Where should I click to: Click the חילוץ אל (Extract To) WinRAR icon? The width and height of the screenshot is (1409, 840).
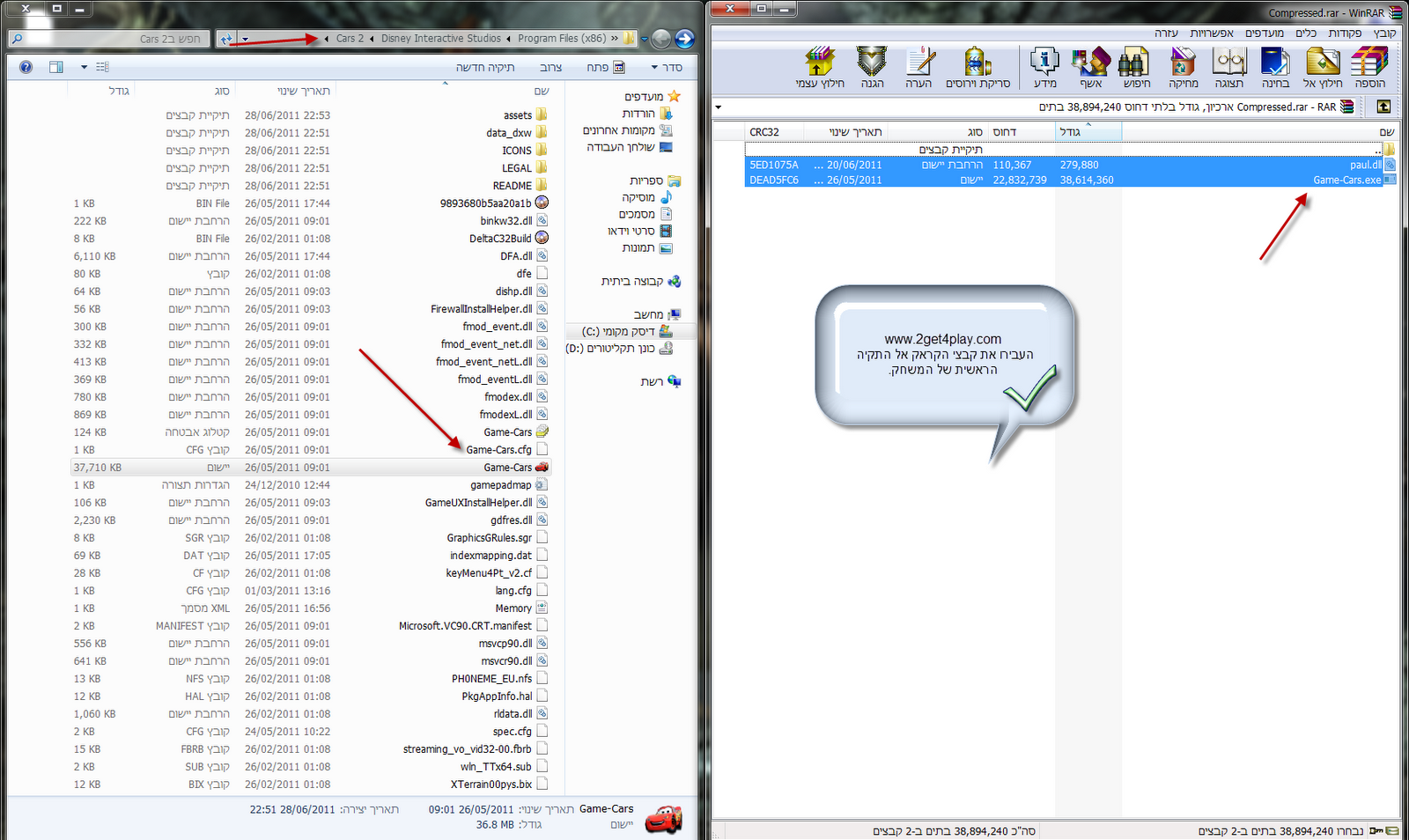pos(1323,67)
